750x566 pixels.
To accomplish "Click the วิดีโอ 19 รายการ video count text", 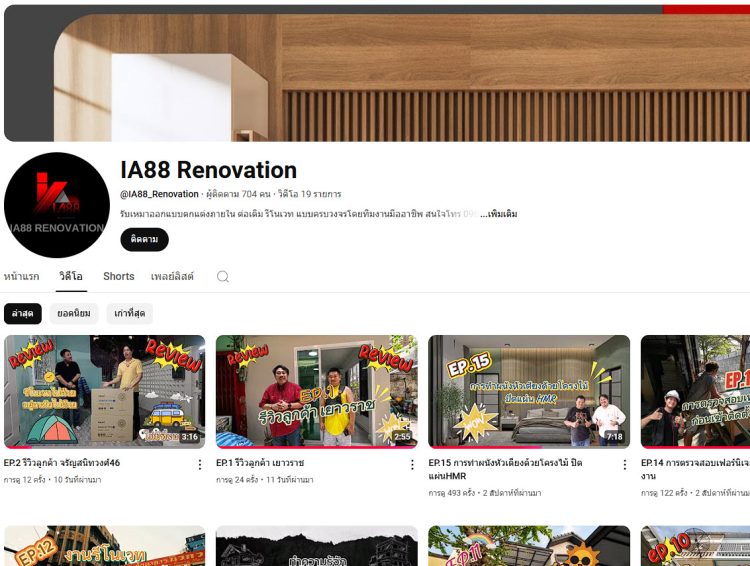I will 309,194.
